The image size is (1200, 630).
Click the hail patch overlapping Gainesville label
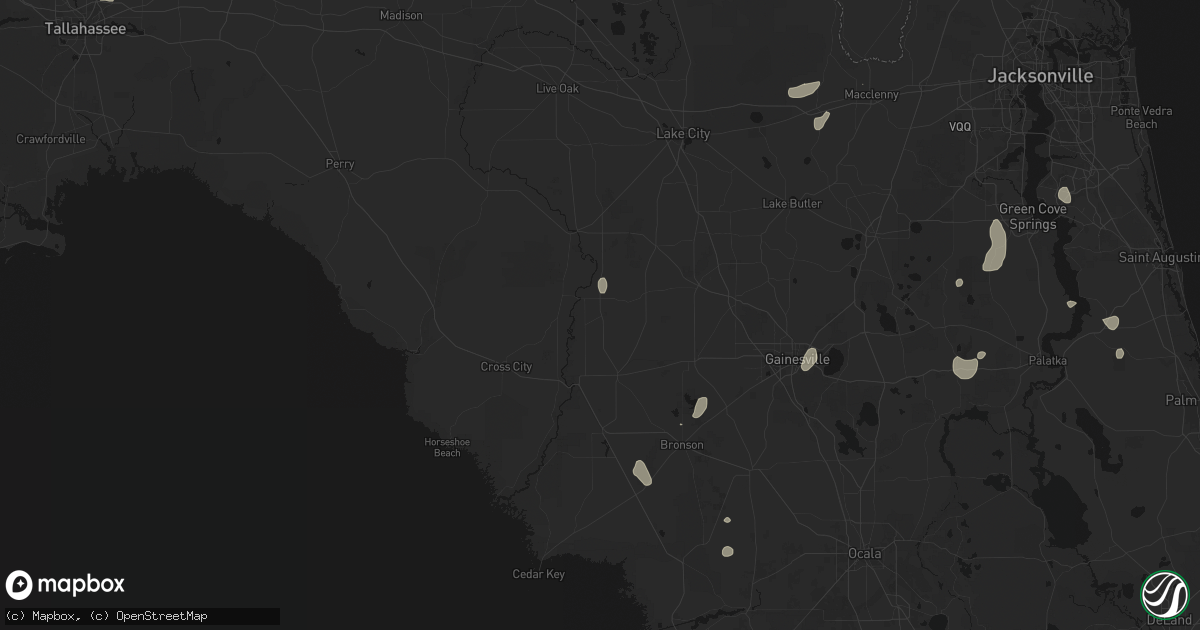click(809, 359)
